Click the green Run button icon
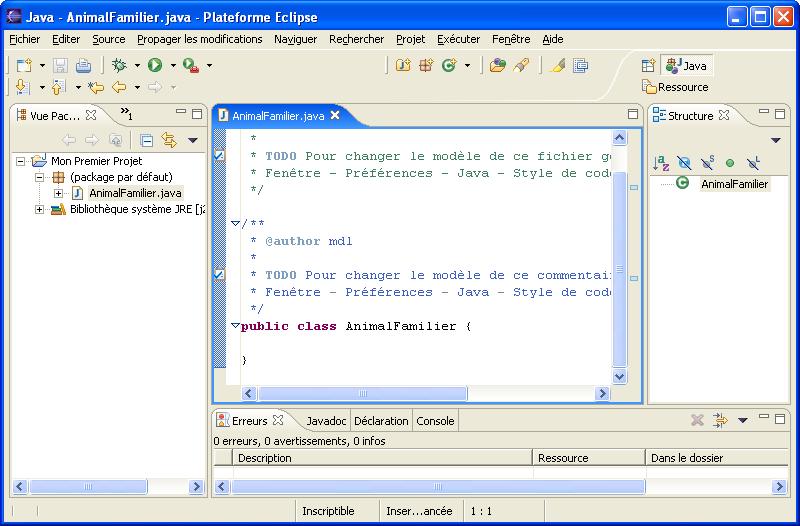This screenshot has height=526, width=800. pyautogui.click(x=155, y=65)
